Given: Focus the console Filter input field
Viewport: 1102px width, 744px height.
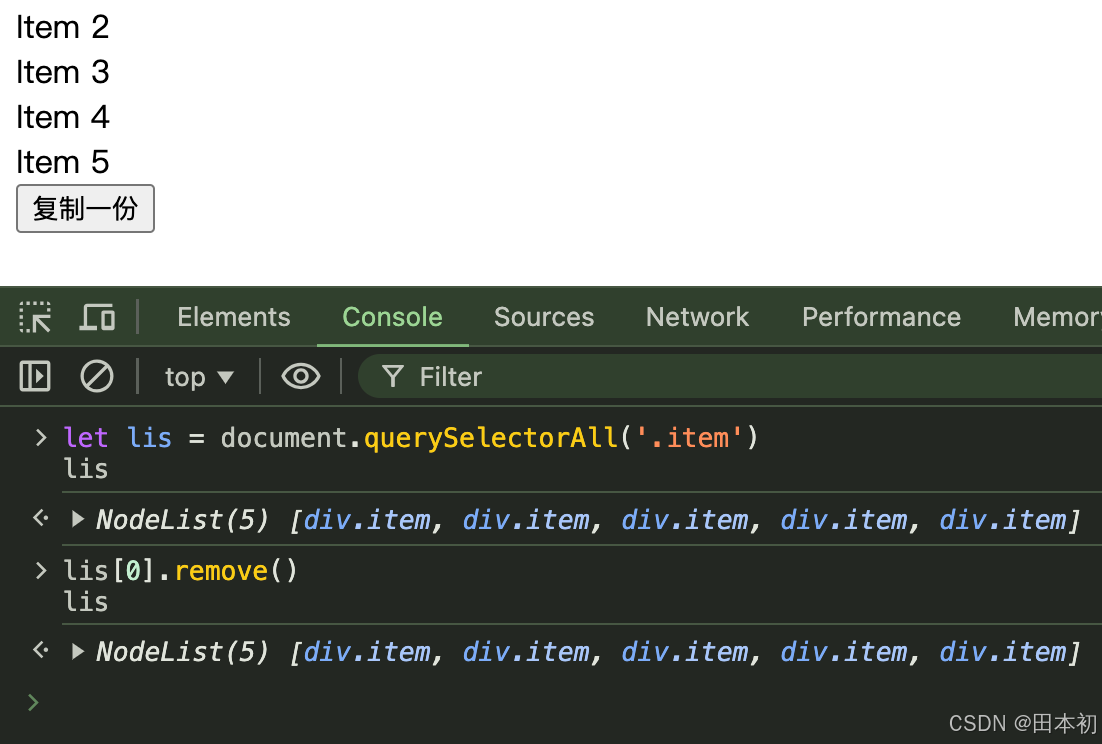Looking at the screenshot, I should click(731, 377).
